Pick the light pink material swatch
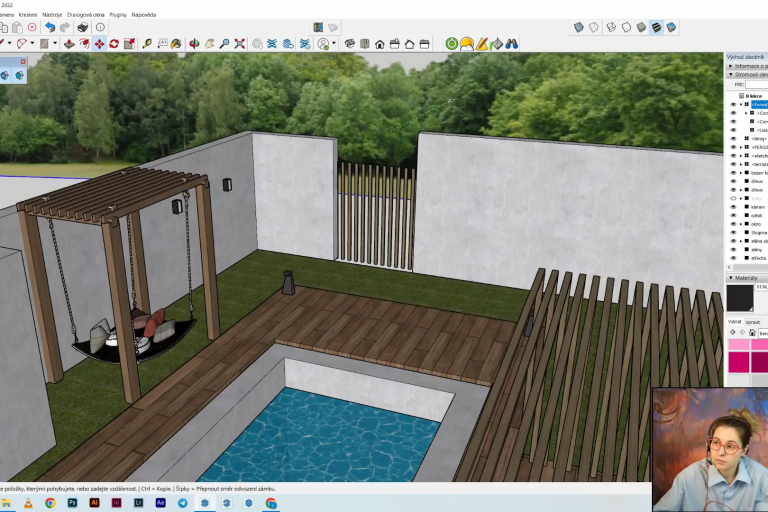This screenshot has width=768, height=512. pyautogui.click(x=739, y=345)
